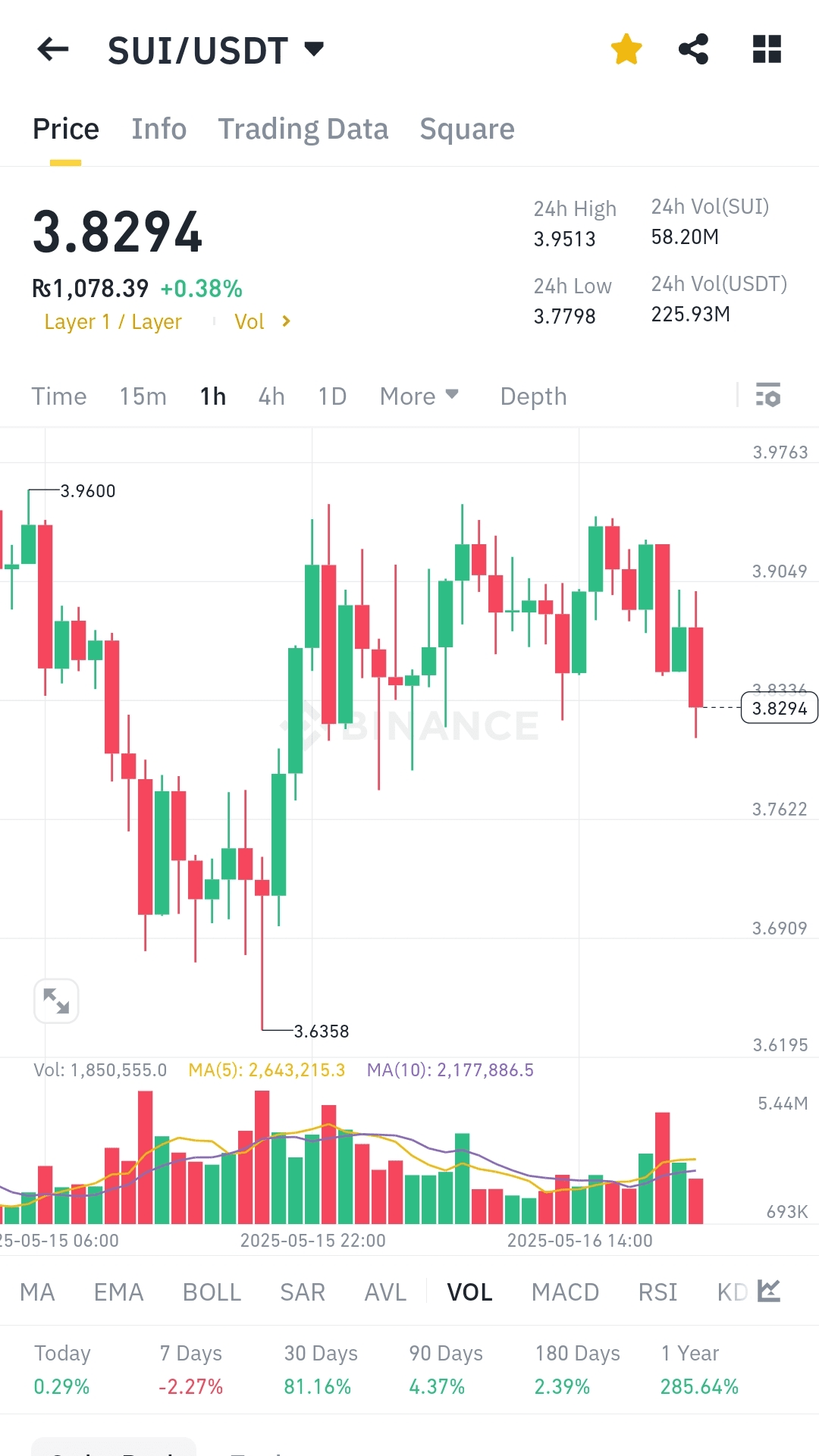The image size is (819, 1456).
Task: Tap the current price marker 3.8294 on axis
Action: click(x=779, y=709)
